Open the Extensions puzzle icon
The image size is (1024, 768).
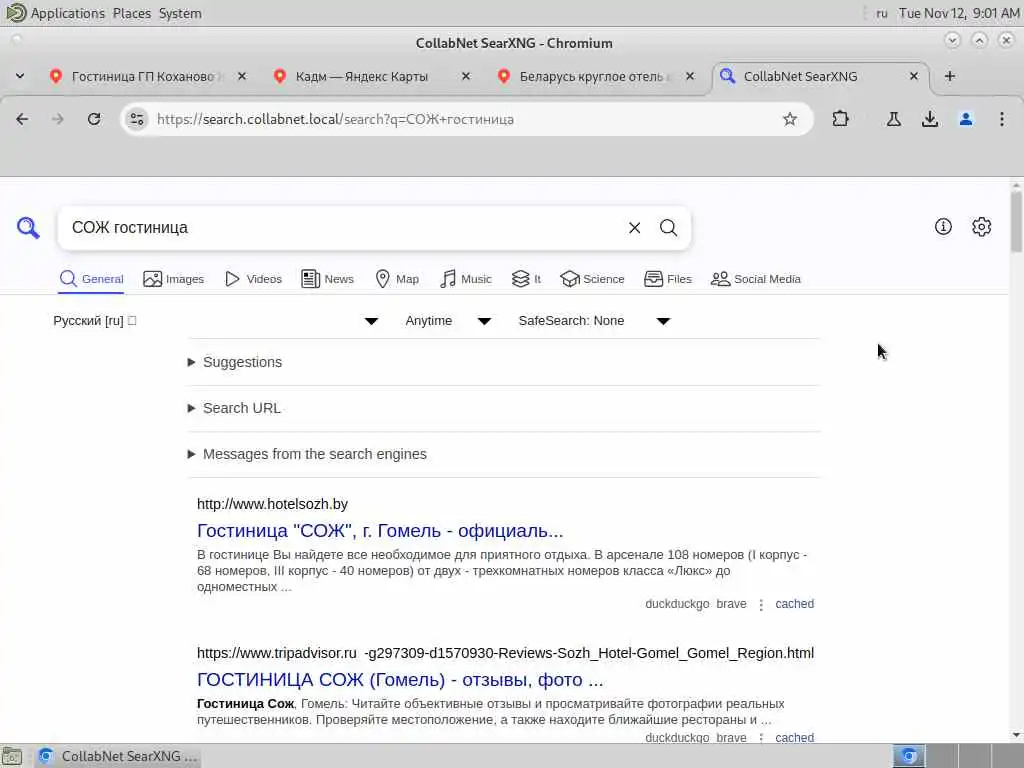tap(840, 119)
